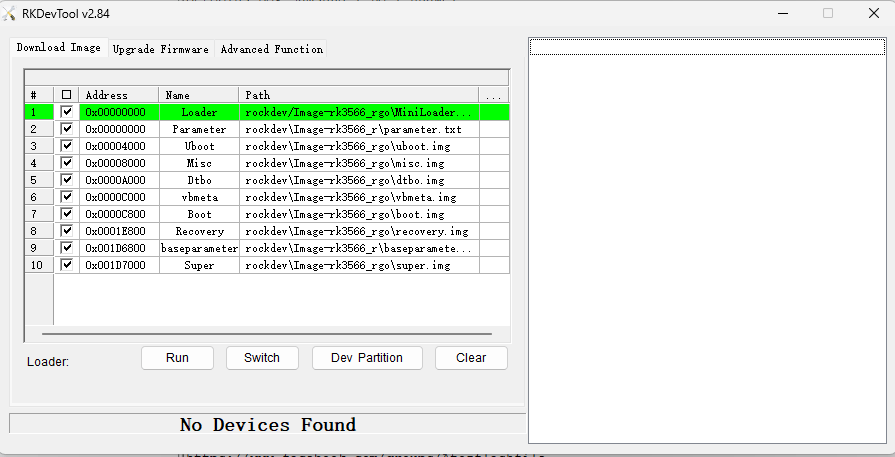Click the No Devices Found status text

click(268, 425)
